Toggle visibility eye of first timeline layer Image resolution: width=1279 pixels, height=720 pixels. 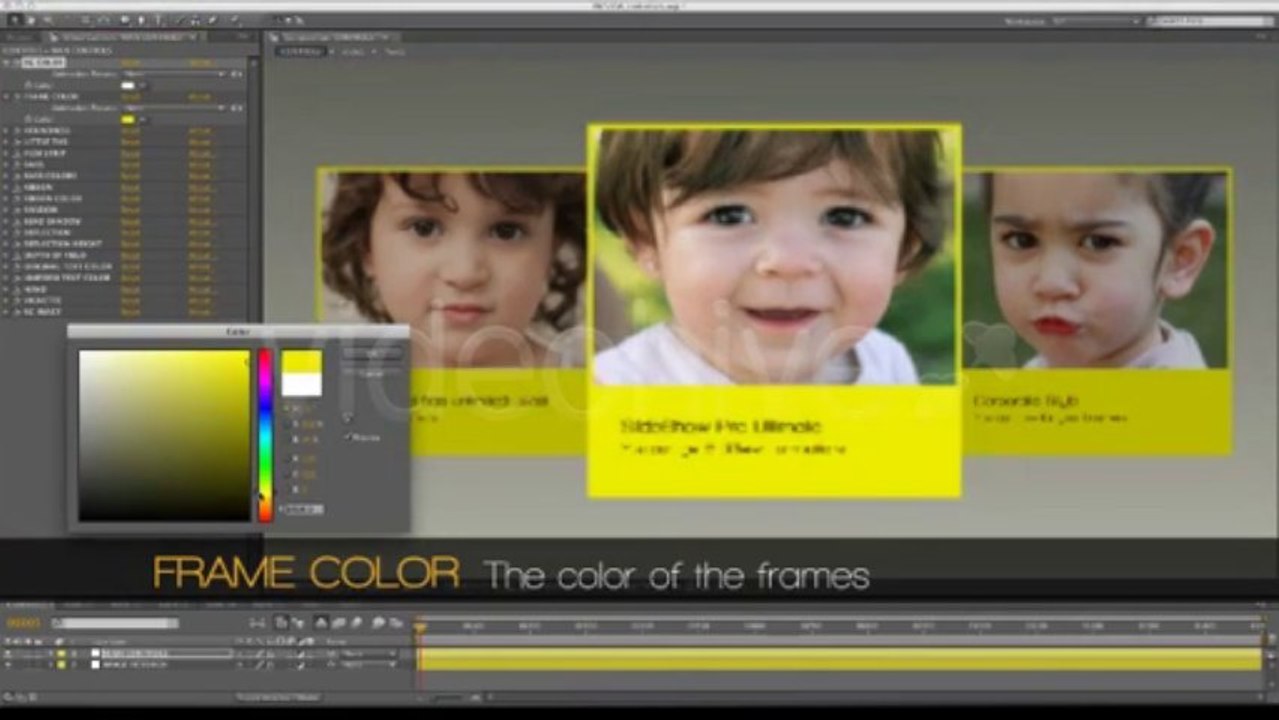pyautogui.click(x=9, y=654)
